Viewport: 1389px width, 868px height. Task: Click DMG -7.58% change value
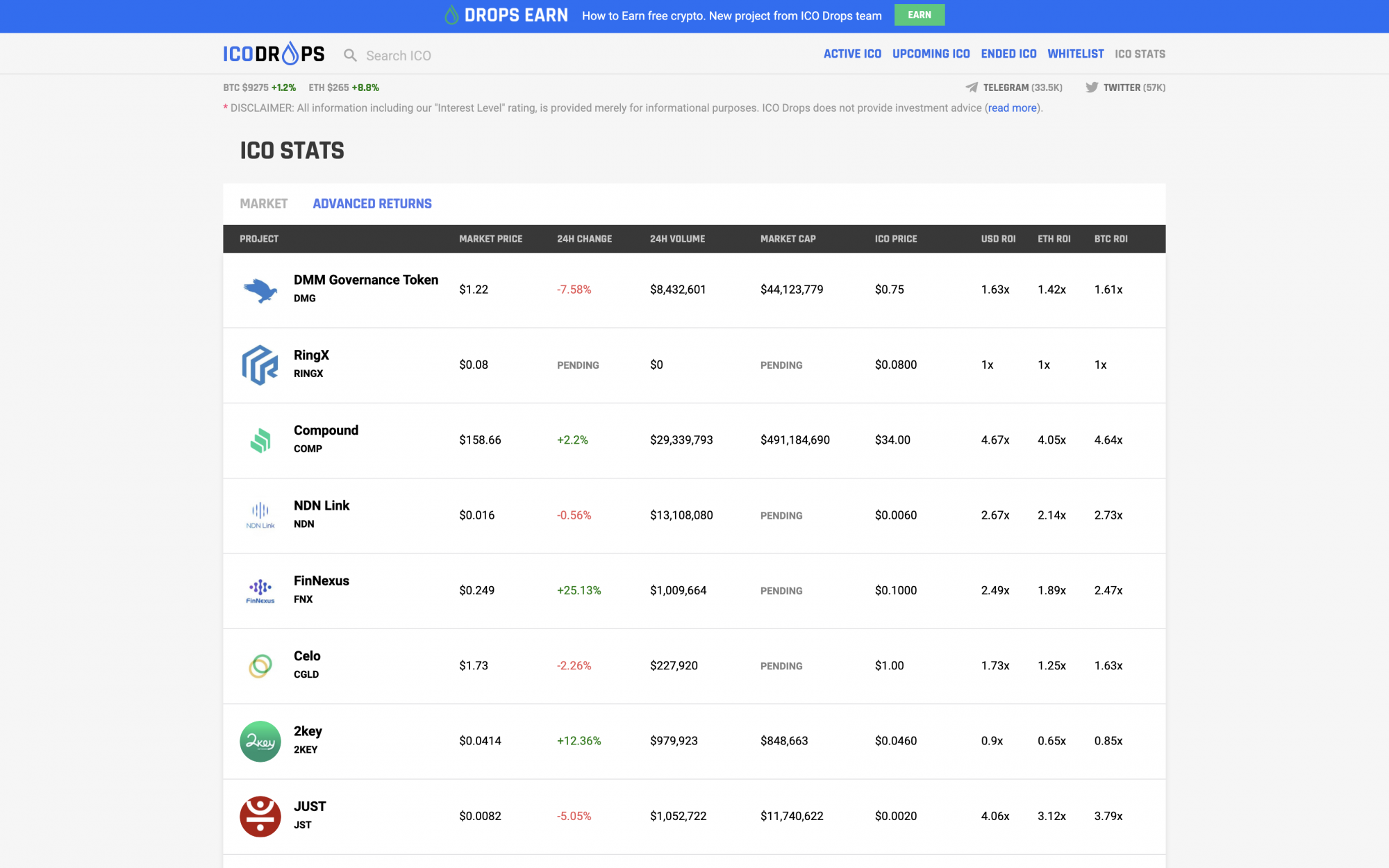click(574, 290)
